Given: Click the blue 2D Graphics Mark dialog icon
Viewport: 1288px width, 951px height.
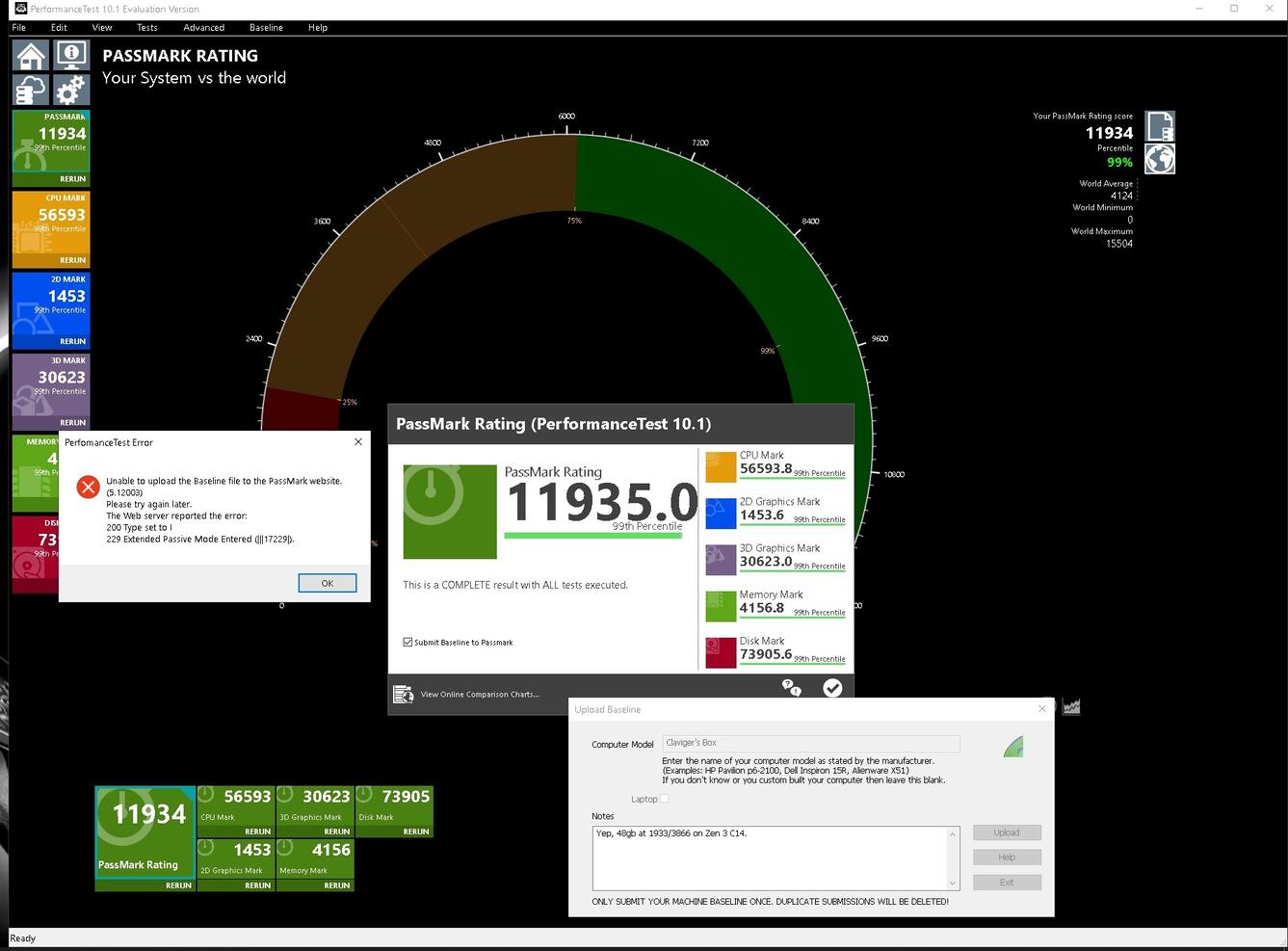Looking at the screenshot, I should [721, 514].
